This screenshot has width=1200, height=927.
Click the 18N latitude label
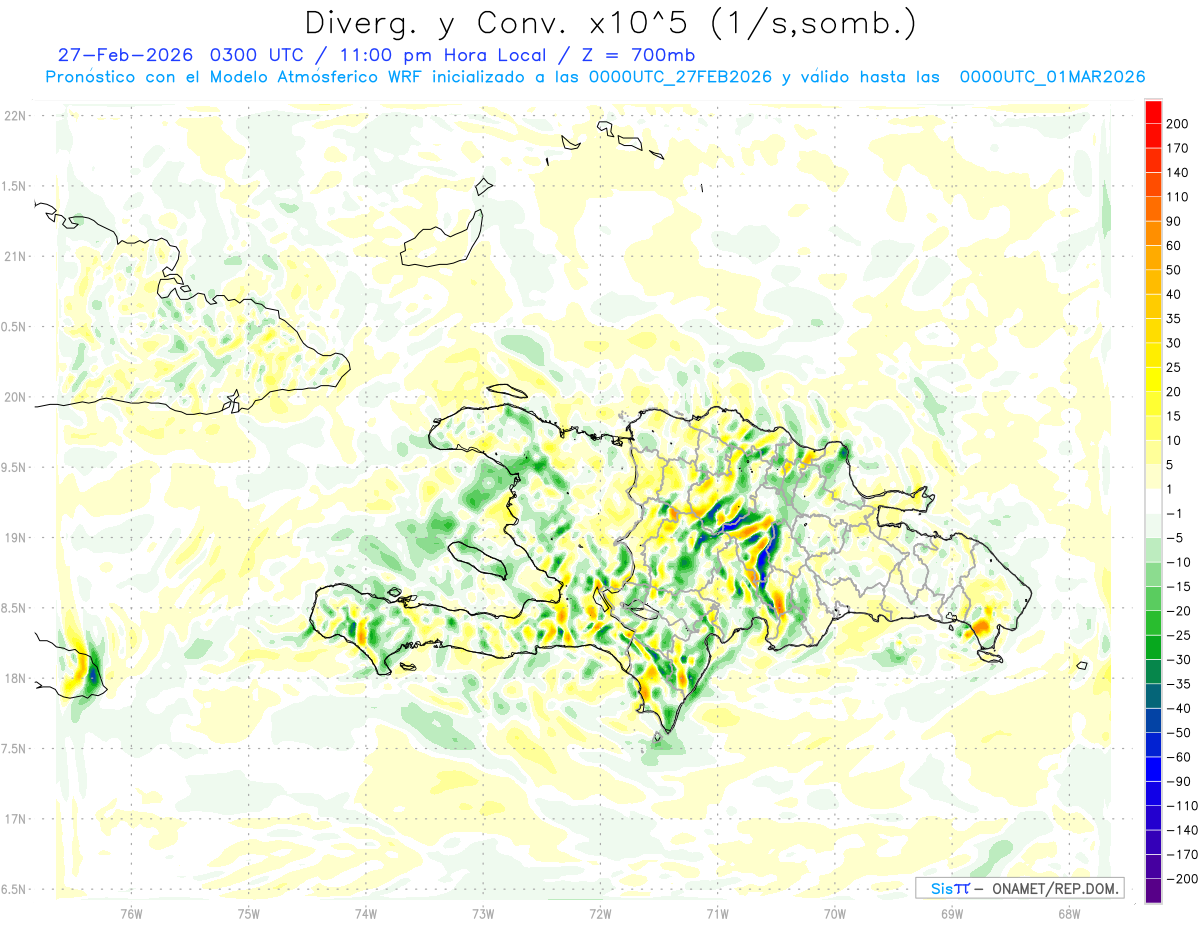click(15, 679)
